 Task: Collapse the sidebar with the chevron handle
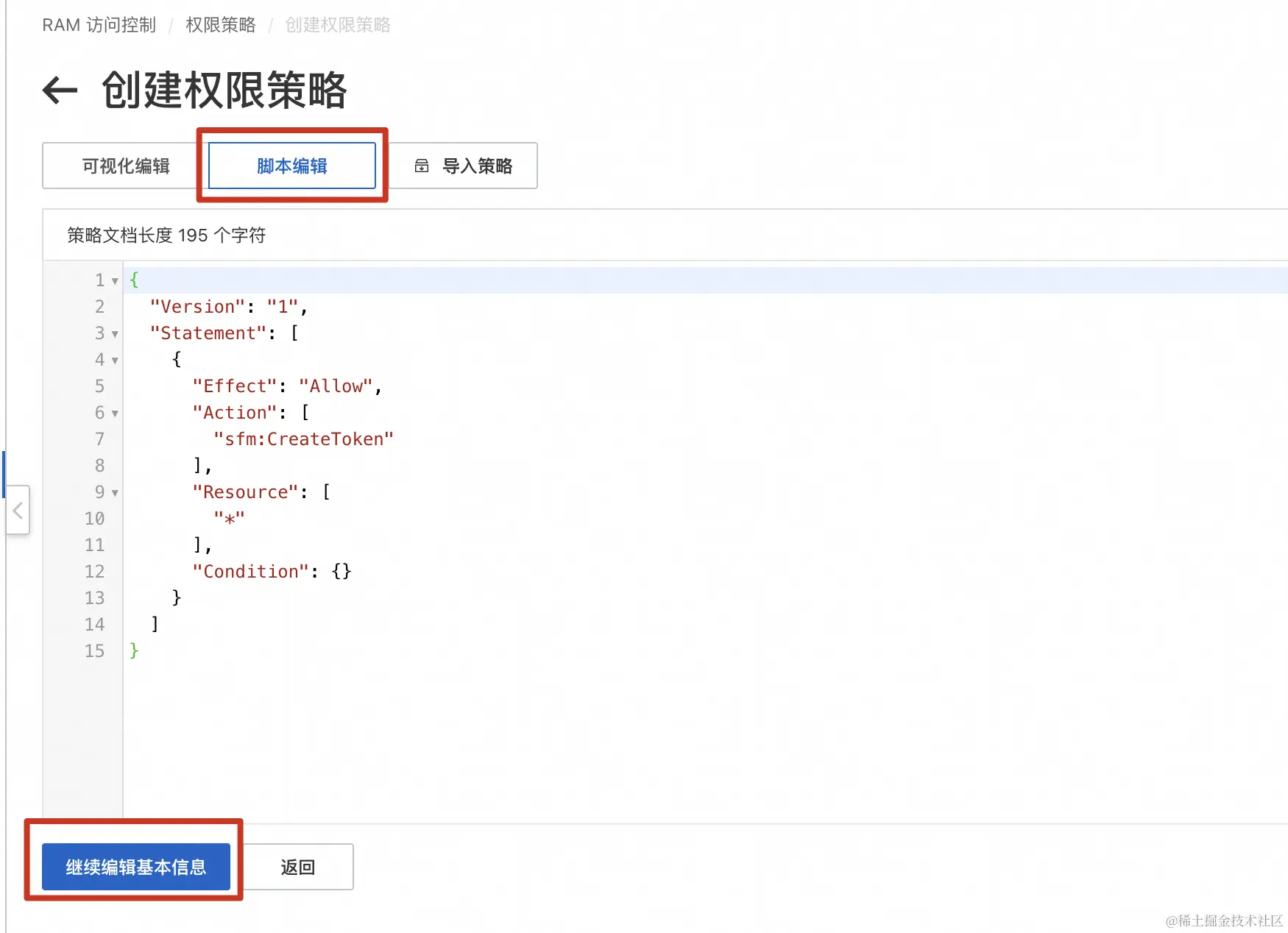18,510
